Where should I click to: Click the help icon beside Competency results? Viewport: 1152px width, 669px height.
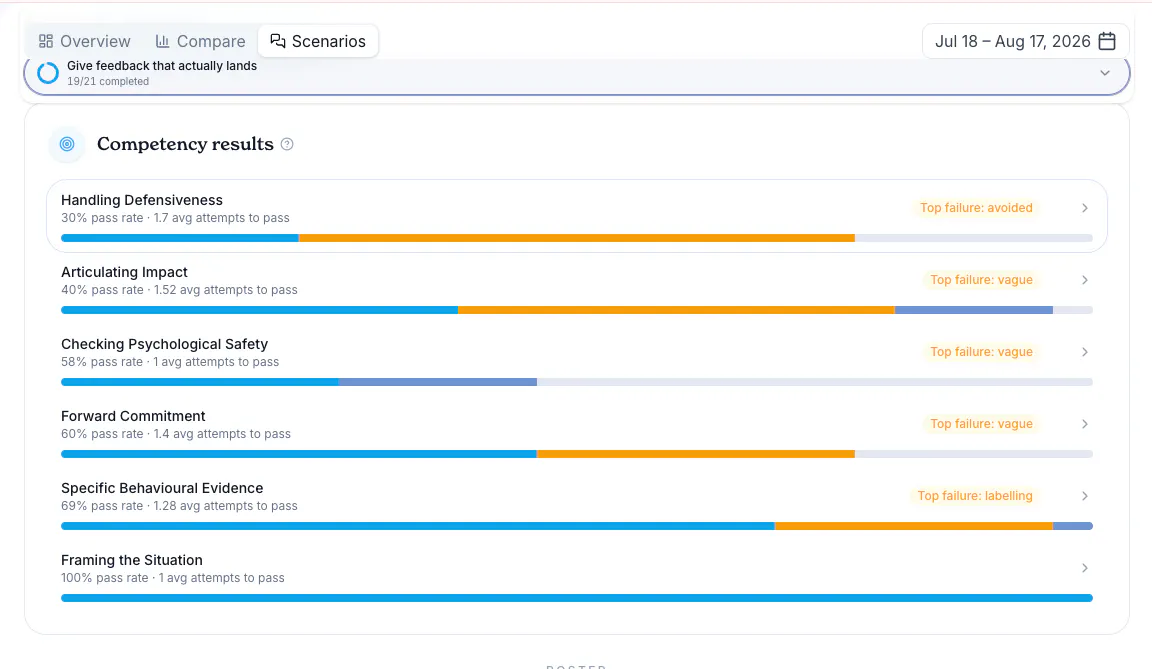(x=287, y=144)
